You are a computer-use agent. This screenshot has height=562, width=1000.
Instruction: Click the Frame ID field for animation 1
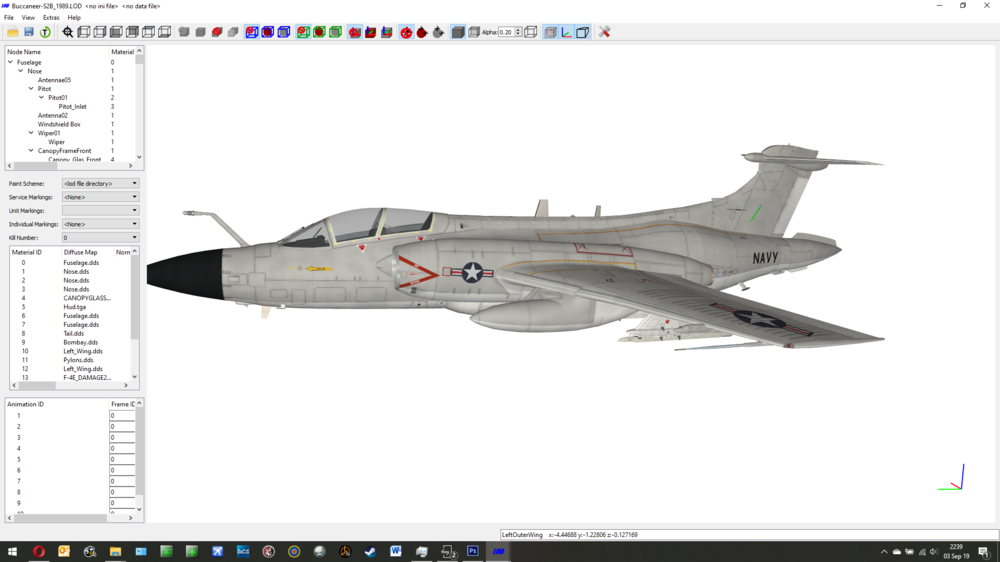(122, 415)
